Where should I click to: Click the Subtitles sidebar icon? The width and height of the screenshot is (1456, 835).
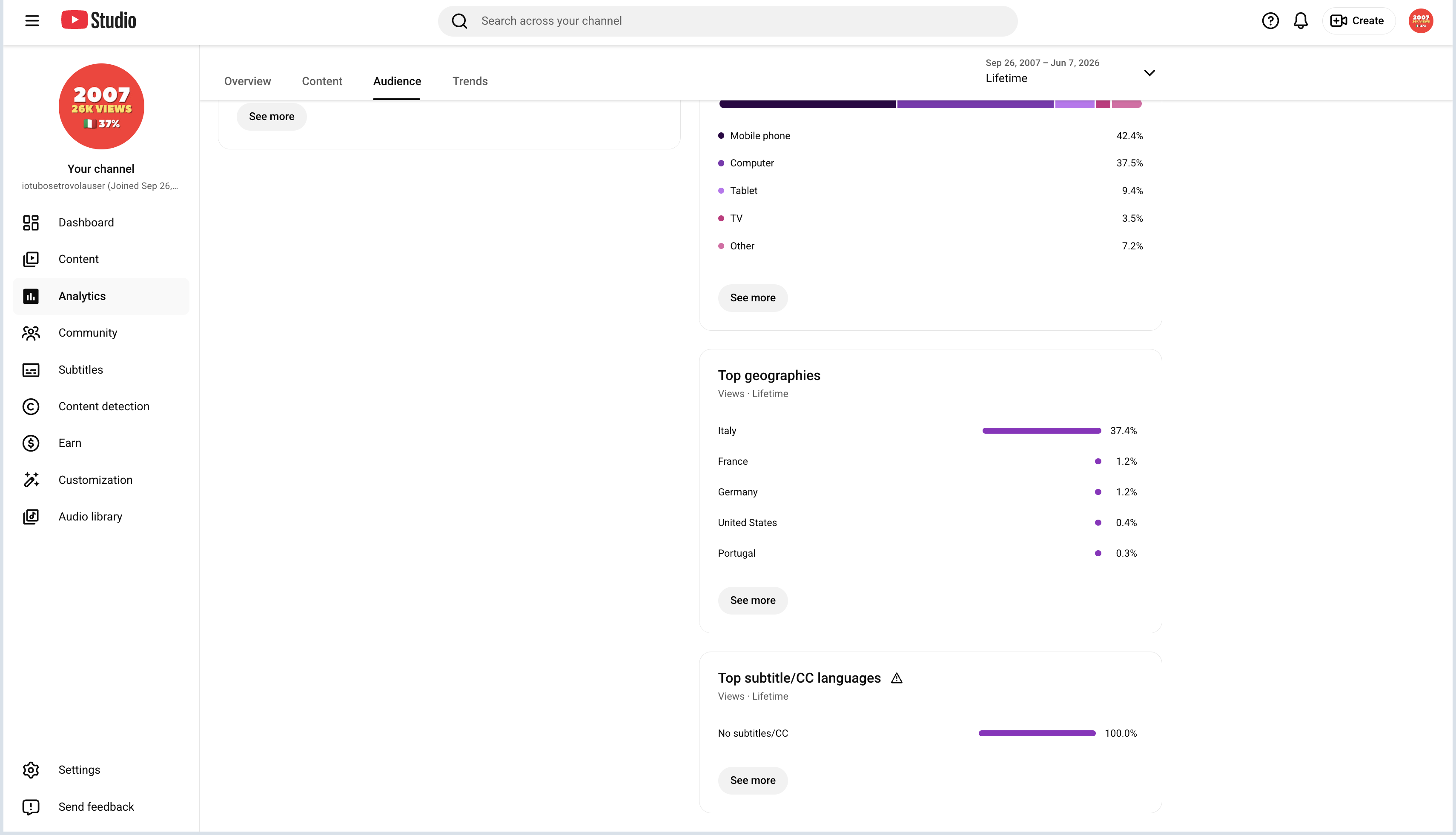31,370
